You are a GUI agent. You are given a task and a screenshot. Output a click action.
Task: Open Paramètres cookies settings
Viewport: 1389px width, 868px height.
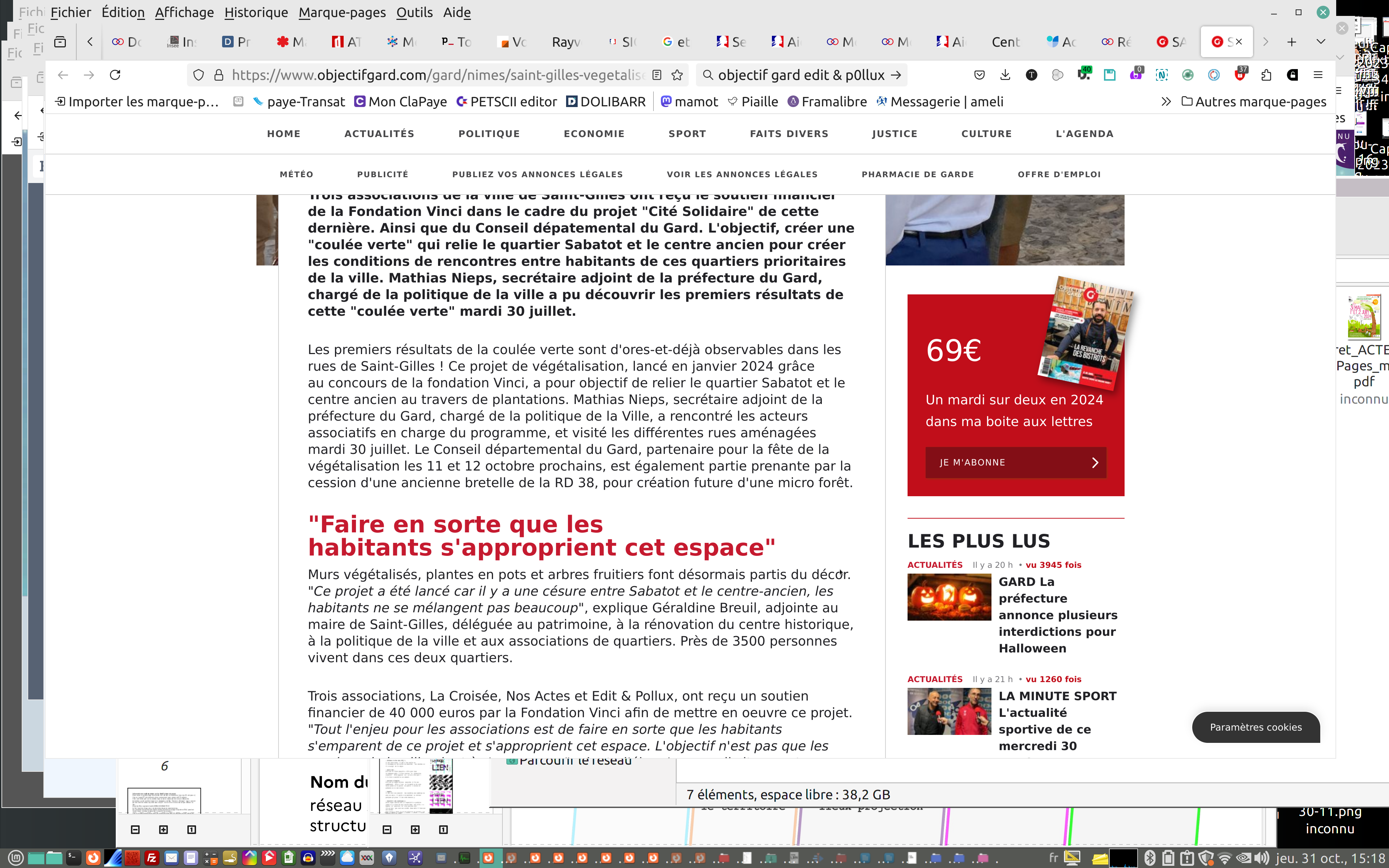point(1255,727)
